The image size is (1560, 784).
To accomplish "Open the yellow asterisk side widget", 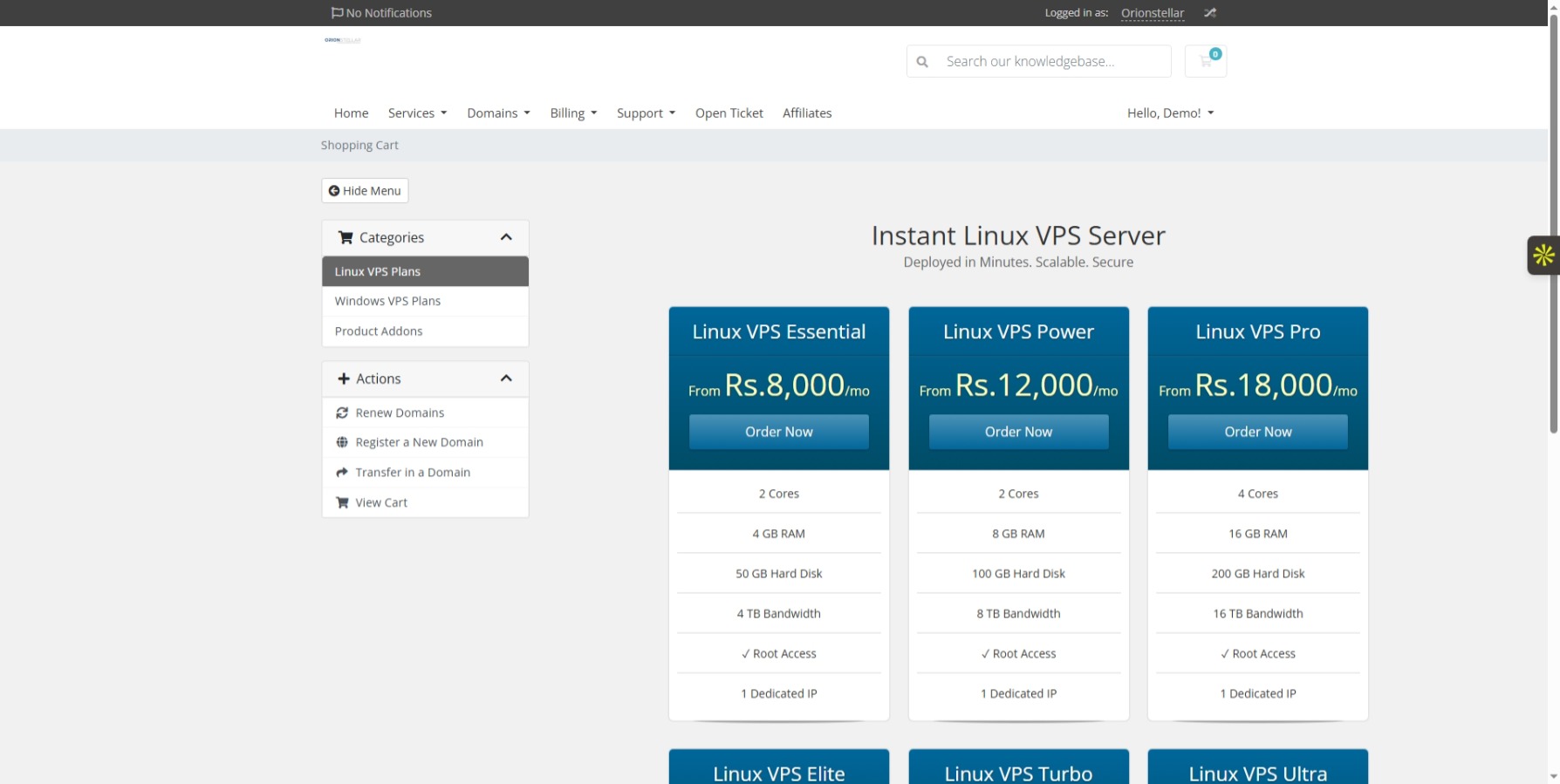I will 1543,256.
